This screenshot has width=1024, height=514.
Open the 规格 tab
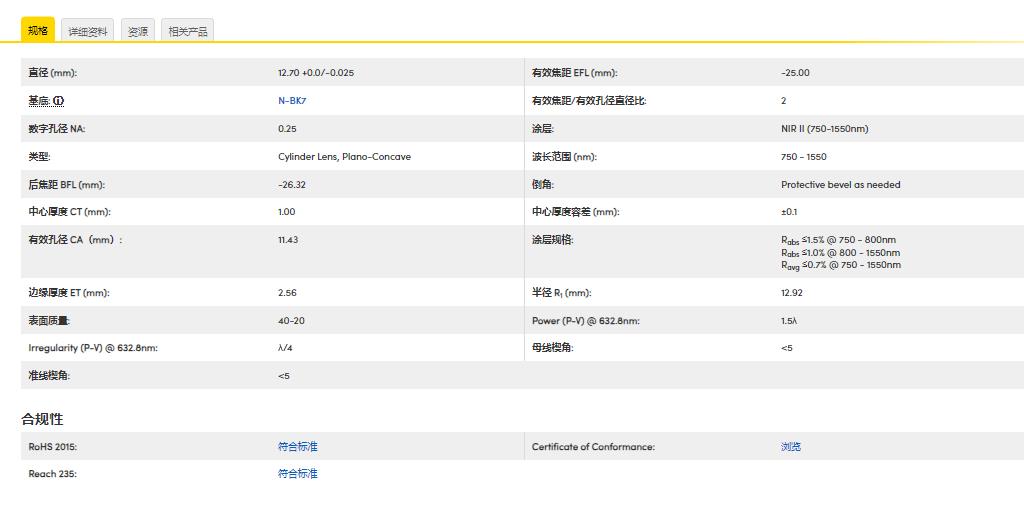click(38, 30)
